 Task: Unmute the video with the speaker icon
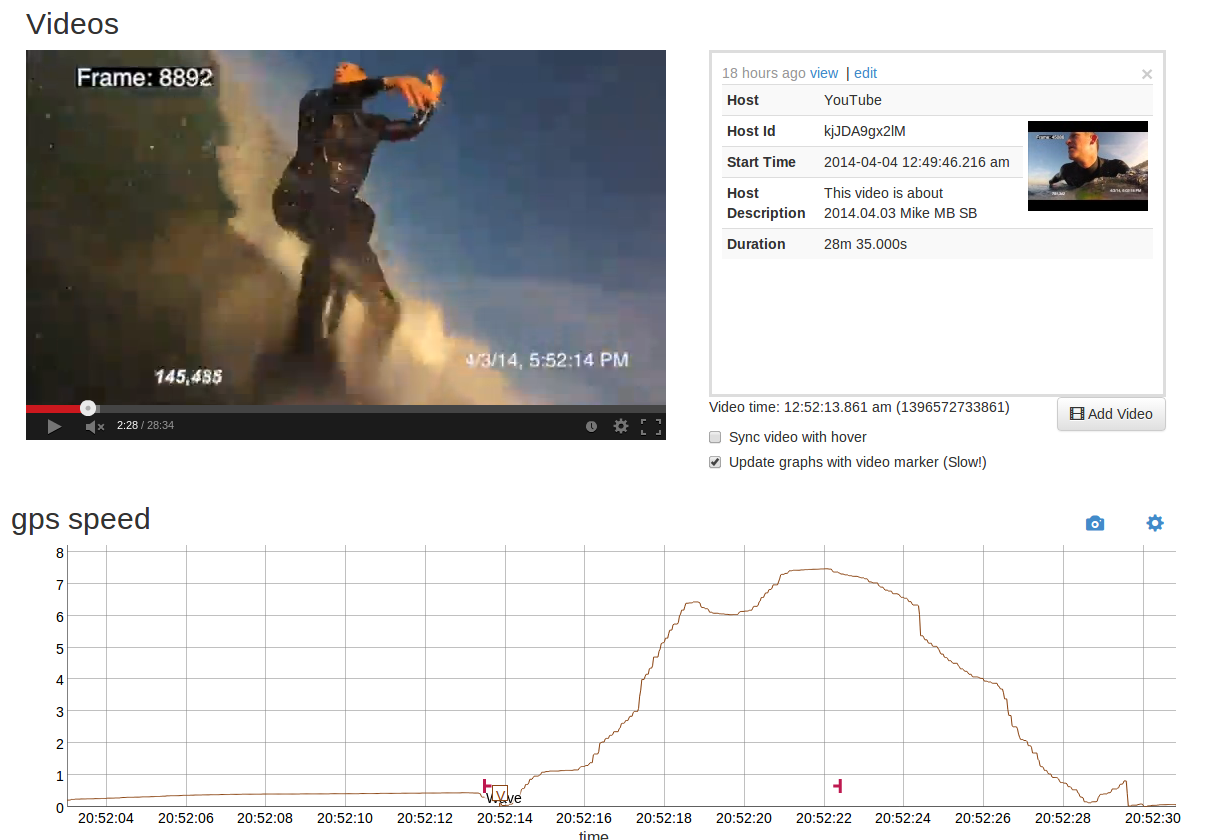pos(94,427)
